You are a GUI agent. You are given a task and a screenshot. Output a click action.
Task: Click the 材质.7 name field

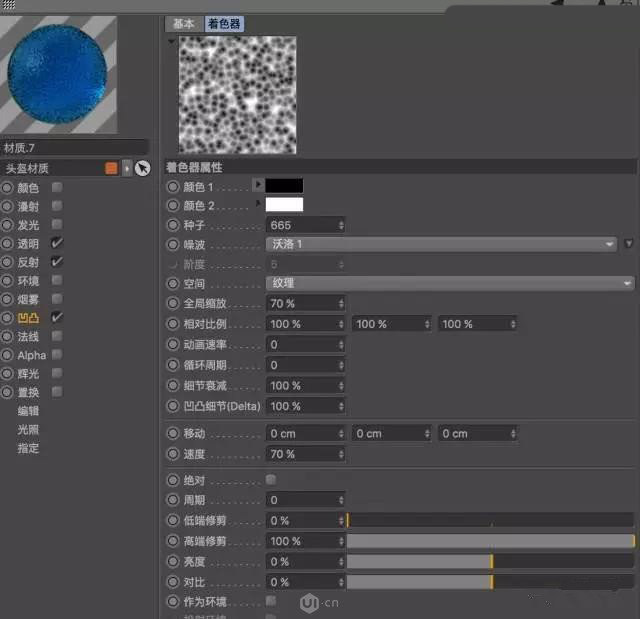click(74, 147)
